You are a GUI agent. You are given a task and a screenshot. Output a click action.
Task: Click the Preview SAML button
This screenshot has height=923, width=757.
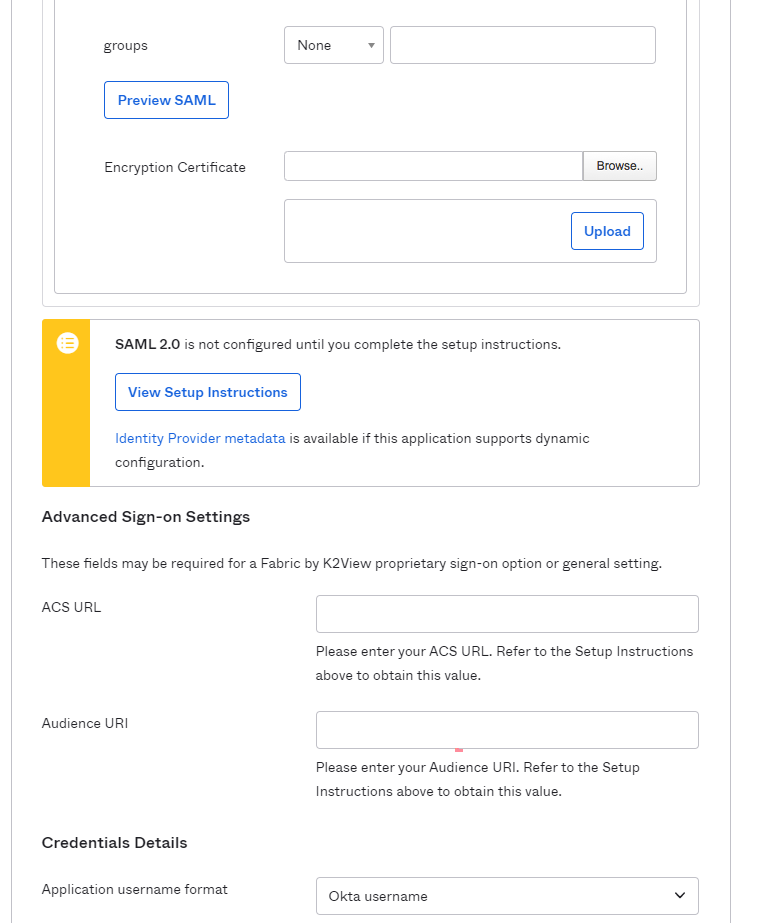point(166,100)
